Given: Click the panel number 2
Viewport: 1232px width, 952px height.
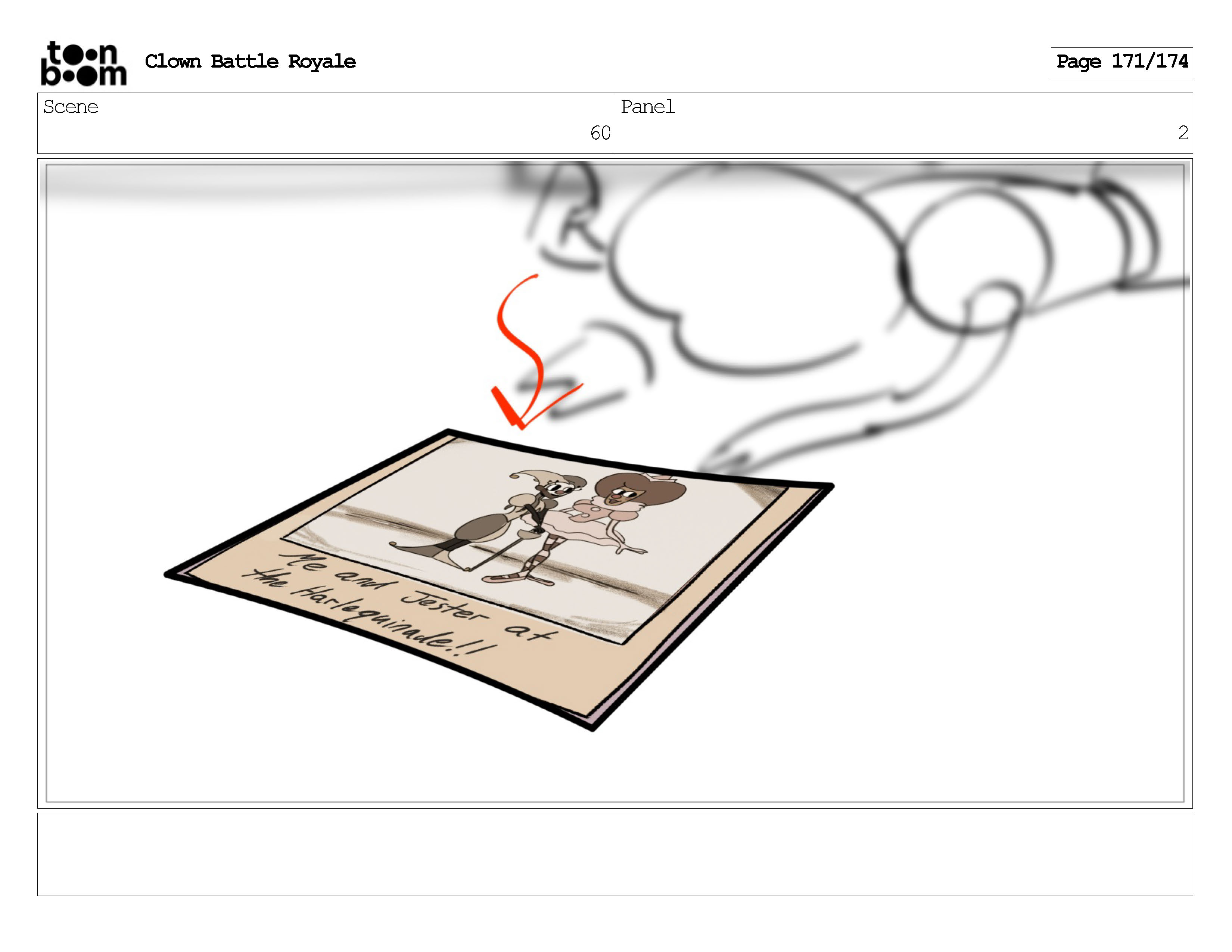Looking at the screenshot, I should coord(1182,133).
